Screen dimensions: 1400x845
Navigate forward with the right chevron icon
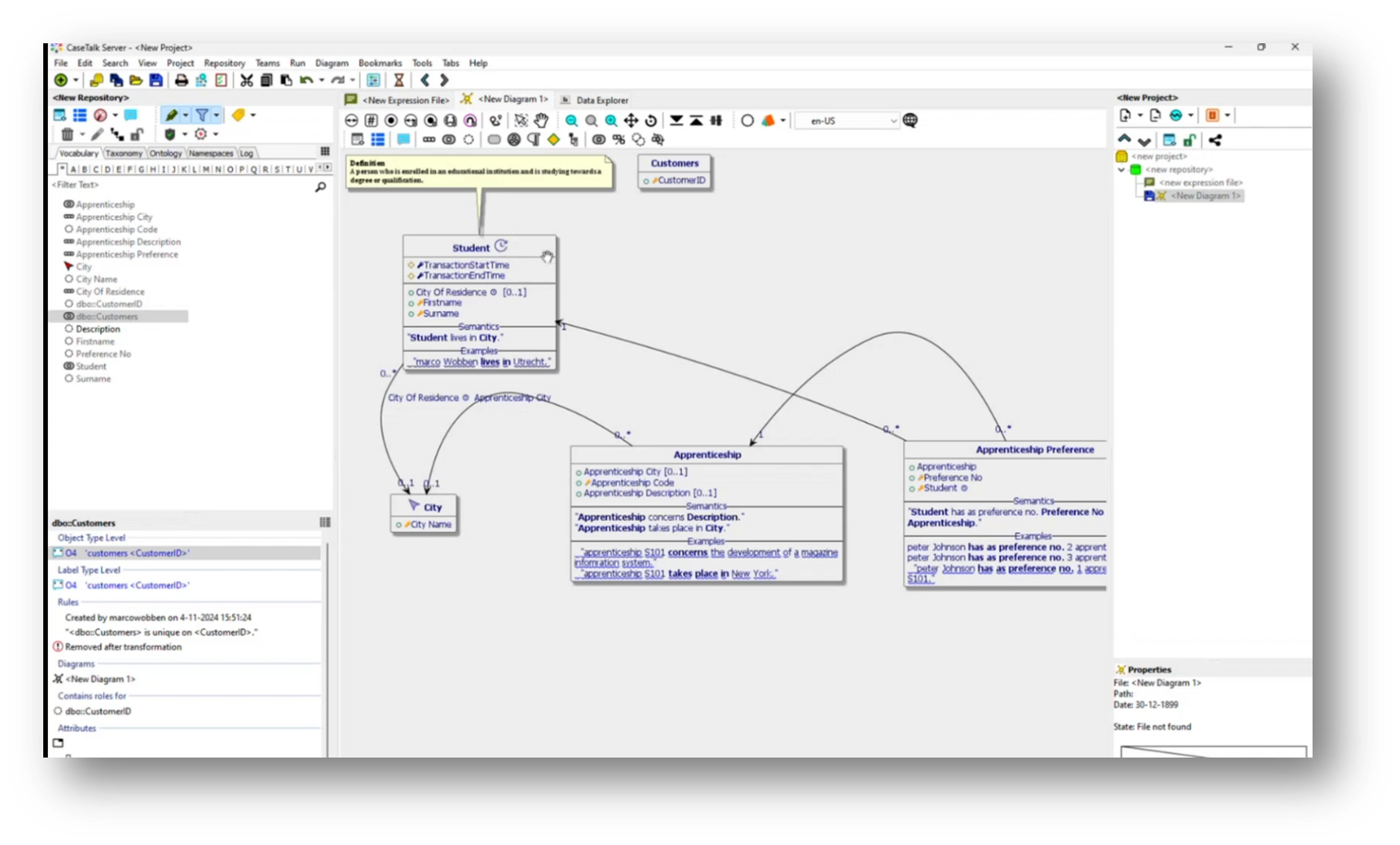tap(445, 80)
